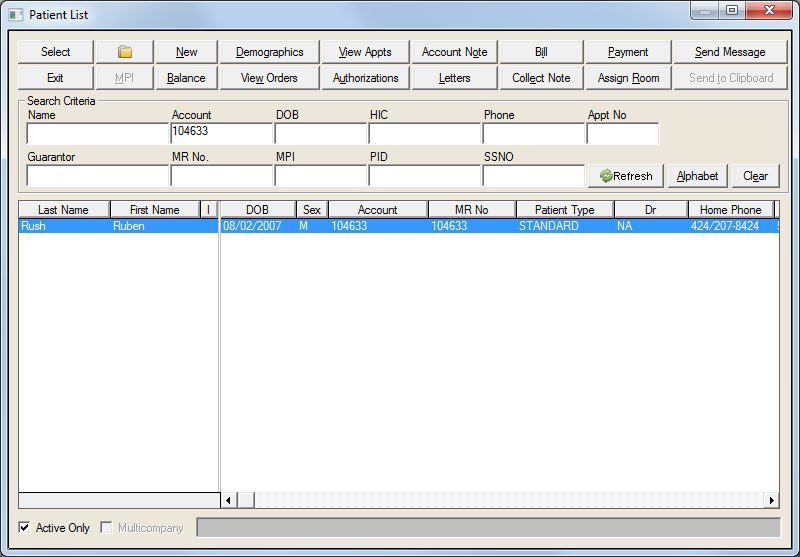800x557 pixels.
Task: Click Send Message button
Action: 730,52
